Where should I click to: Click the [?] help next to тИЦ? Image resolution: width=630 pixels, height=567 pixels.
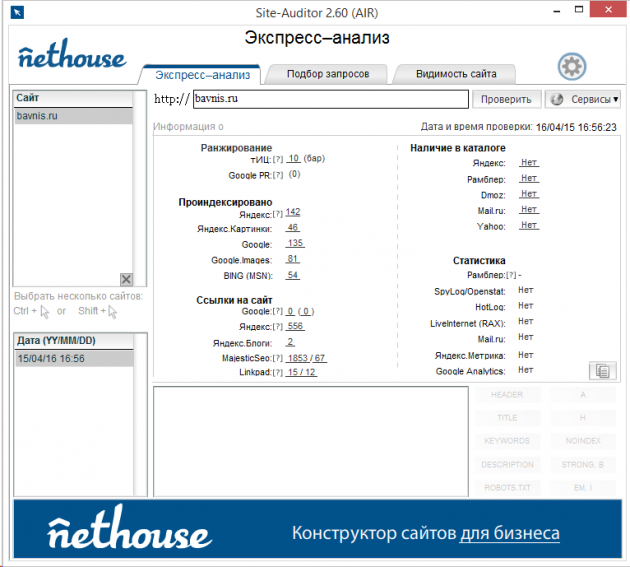pyautogui.click(x=278, y=159)
